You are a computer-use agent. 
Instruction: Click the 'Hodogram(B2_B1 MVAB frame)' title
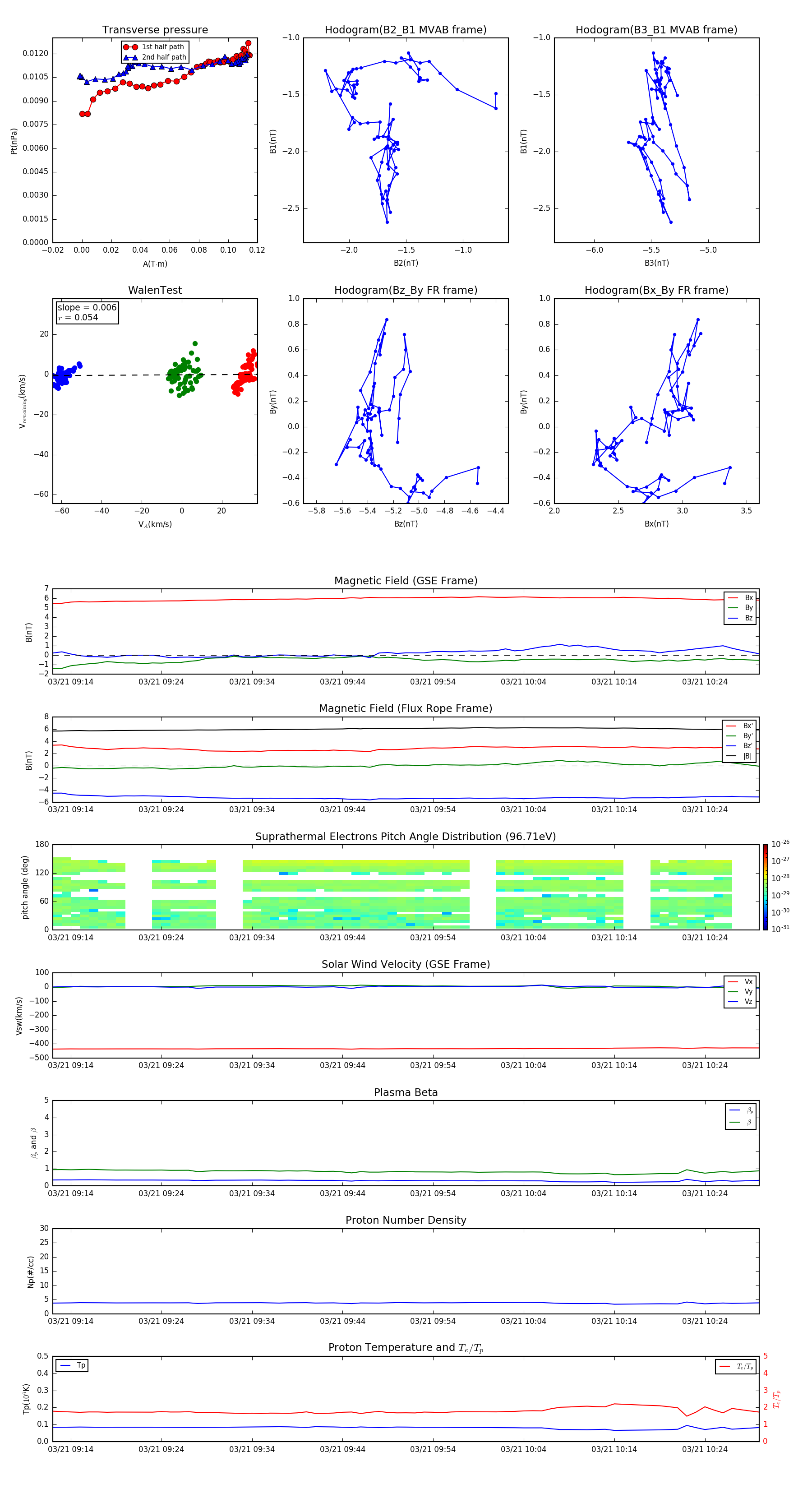point(405,29)
